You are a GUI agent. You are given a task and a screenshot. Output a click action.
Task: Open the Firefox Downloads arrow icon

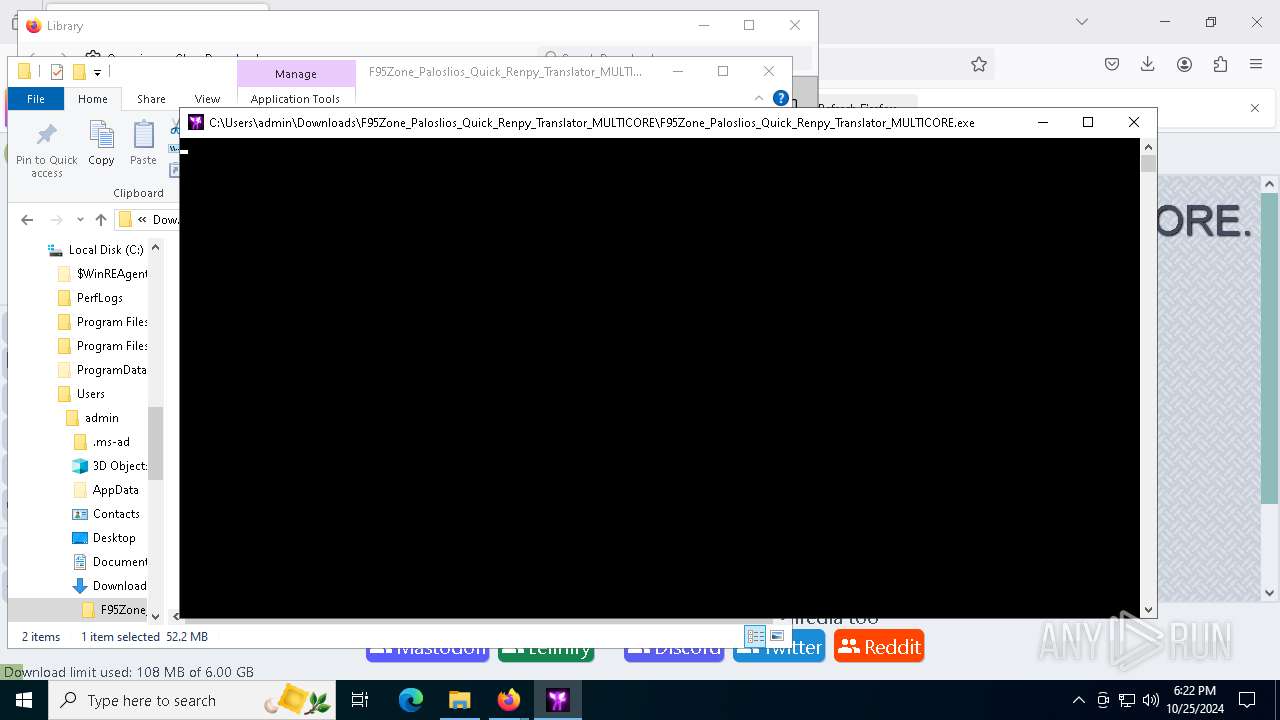(x=1148, y=64)
